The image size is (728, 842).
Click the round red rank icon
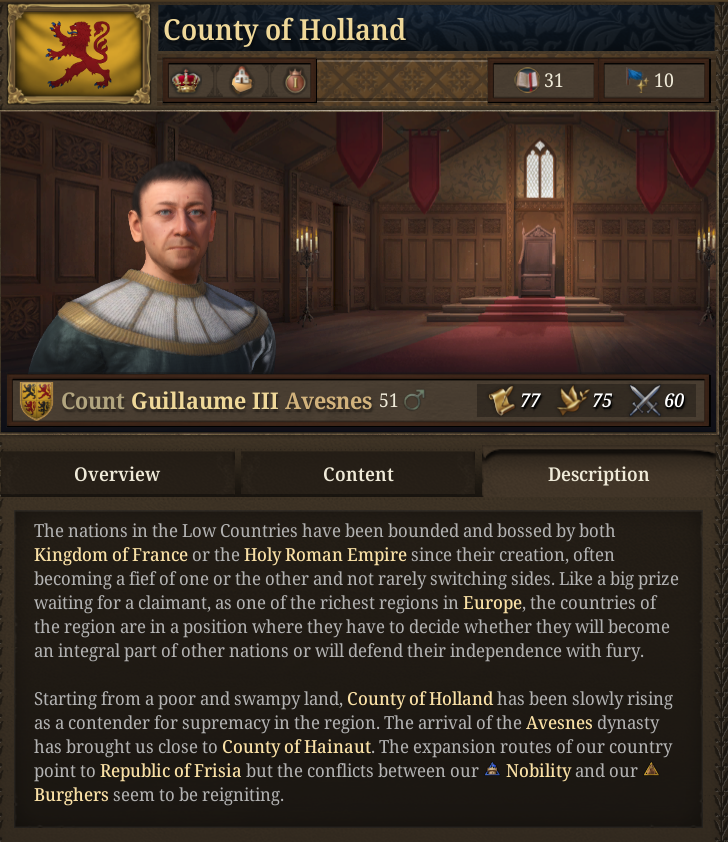[x=295, y=82]
